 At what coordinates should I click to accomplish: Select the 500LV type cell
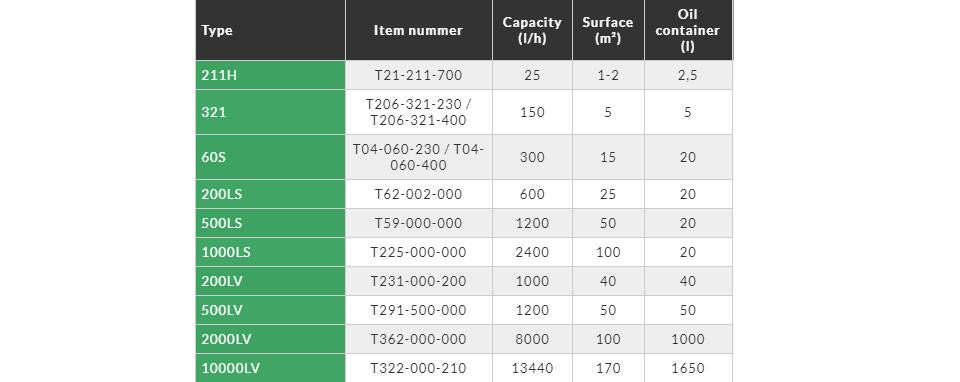[271, 310]
